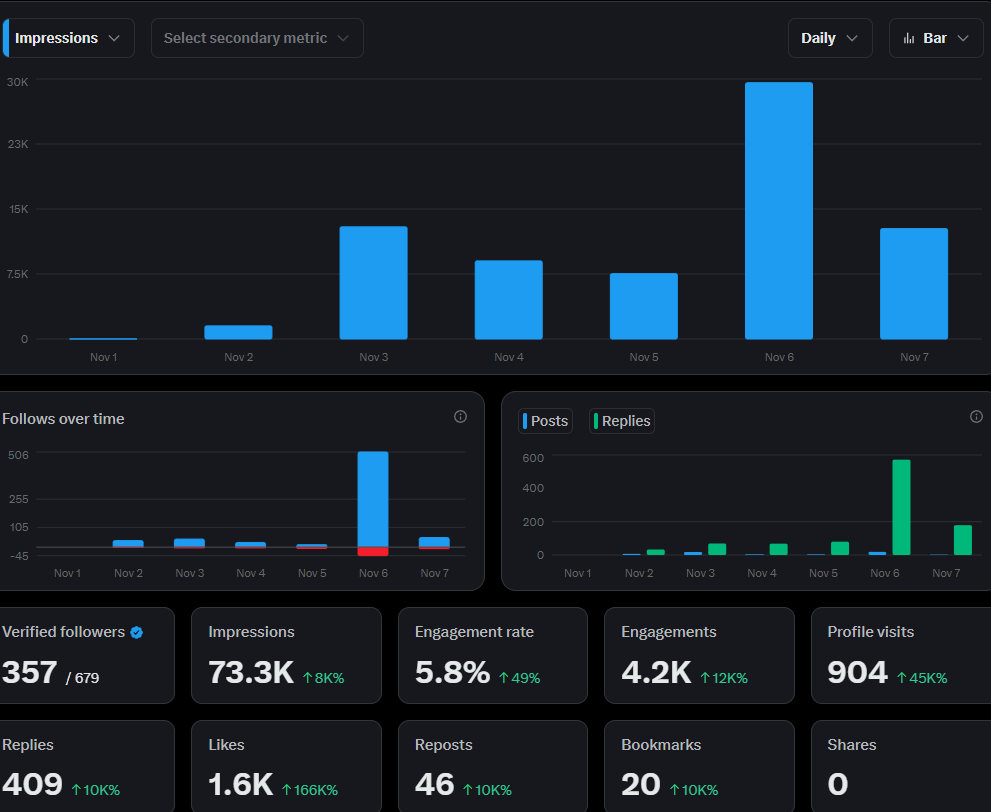Screen dimensions: 991x812
Task: Click the Nov 4 impressions bar
Action: (x=509, y=300)
